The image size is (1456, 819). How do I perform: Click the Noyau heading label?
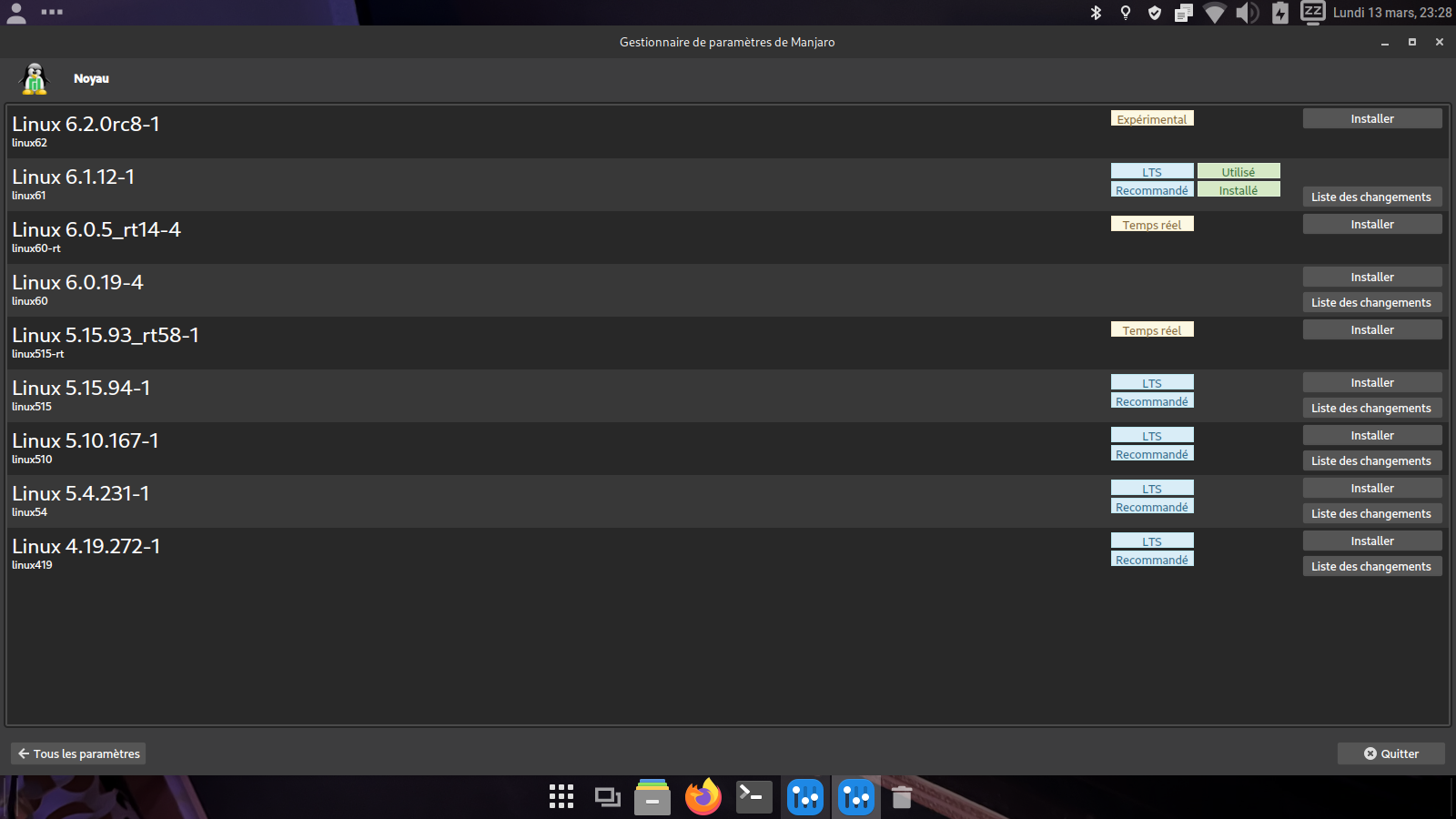[91, 79]
